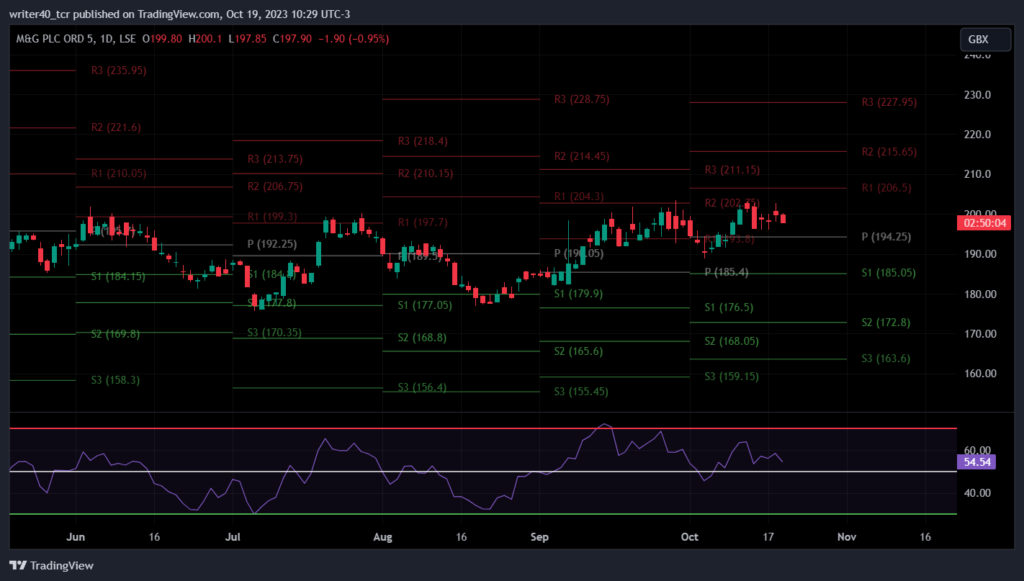Click the S2 (165.6) support label

point(579,351)
